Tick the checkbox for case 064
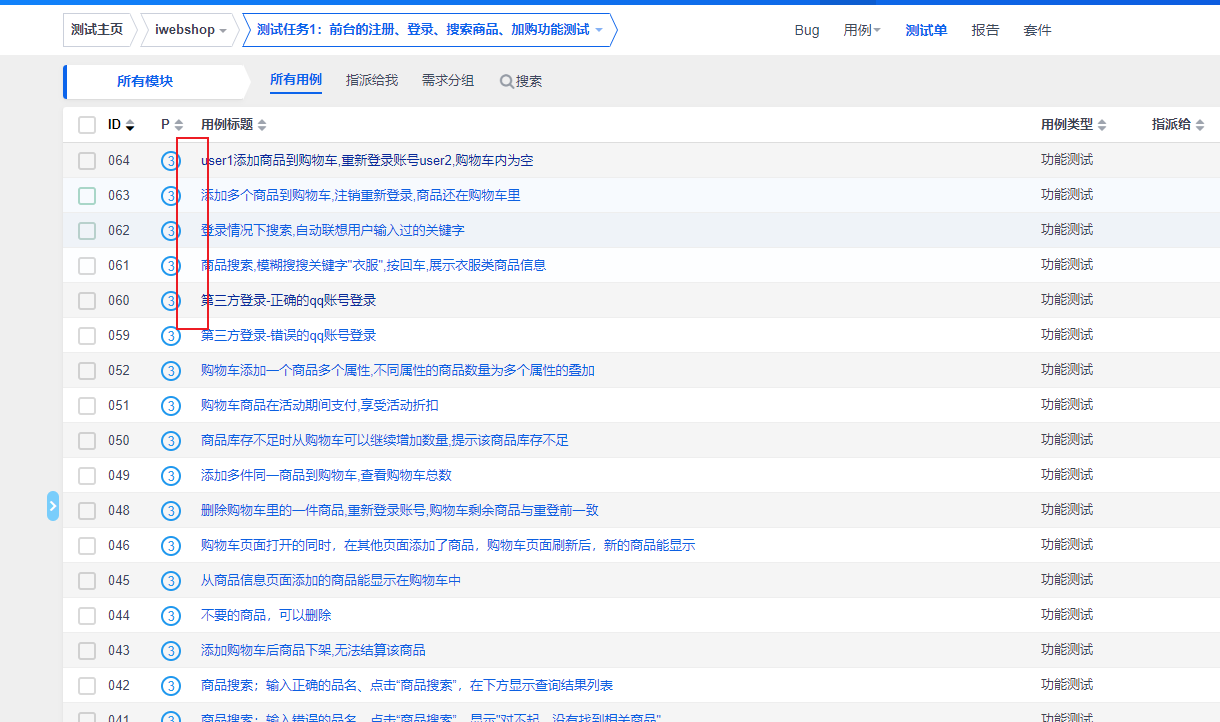1220x722 pixels. pos(87,161)
